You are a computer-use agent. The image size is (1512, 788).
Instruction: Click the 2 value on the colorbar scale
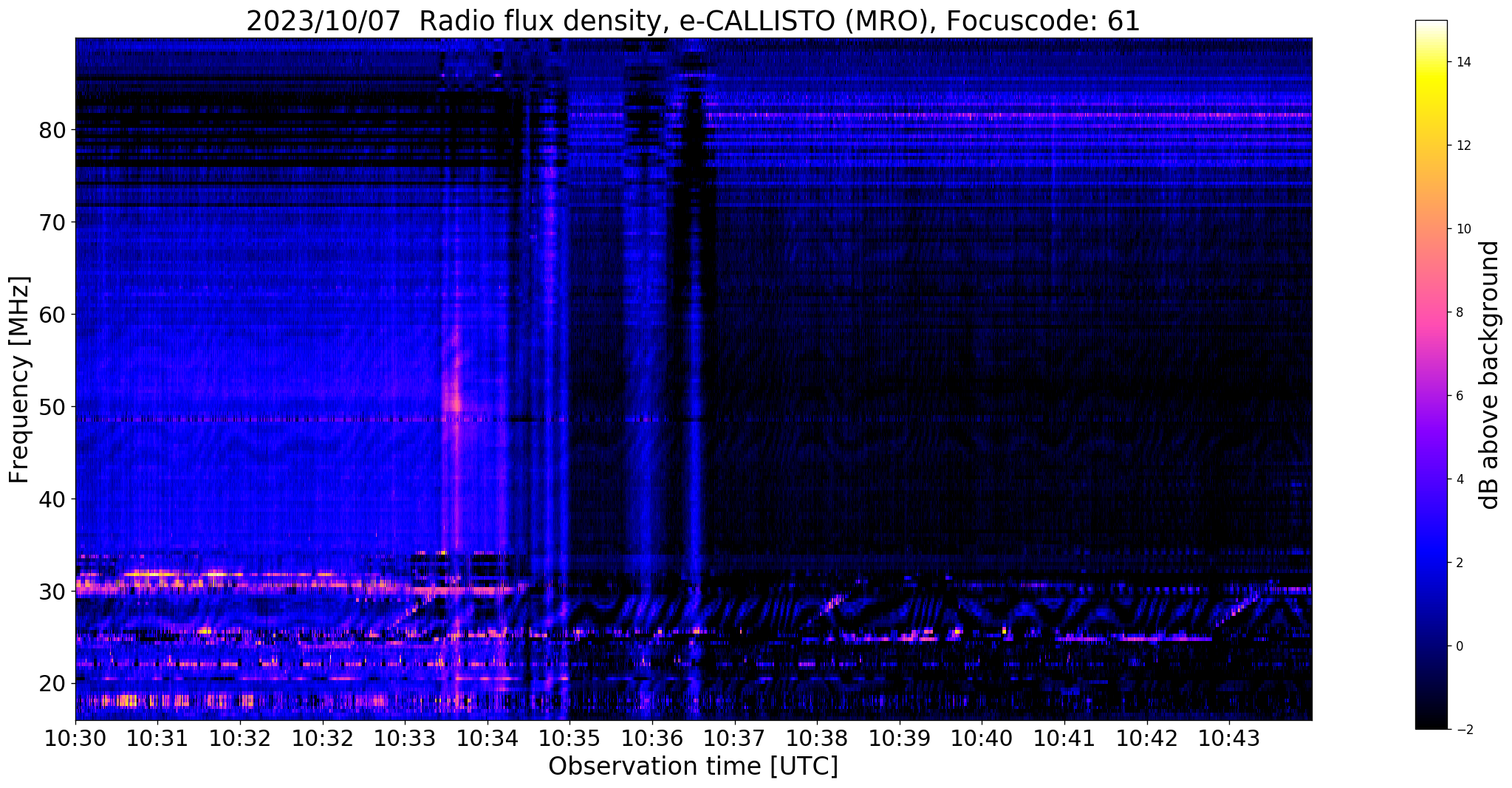[1460, 563]
